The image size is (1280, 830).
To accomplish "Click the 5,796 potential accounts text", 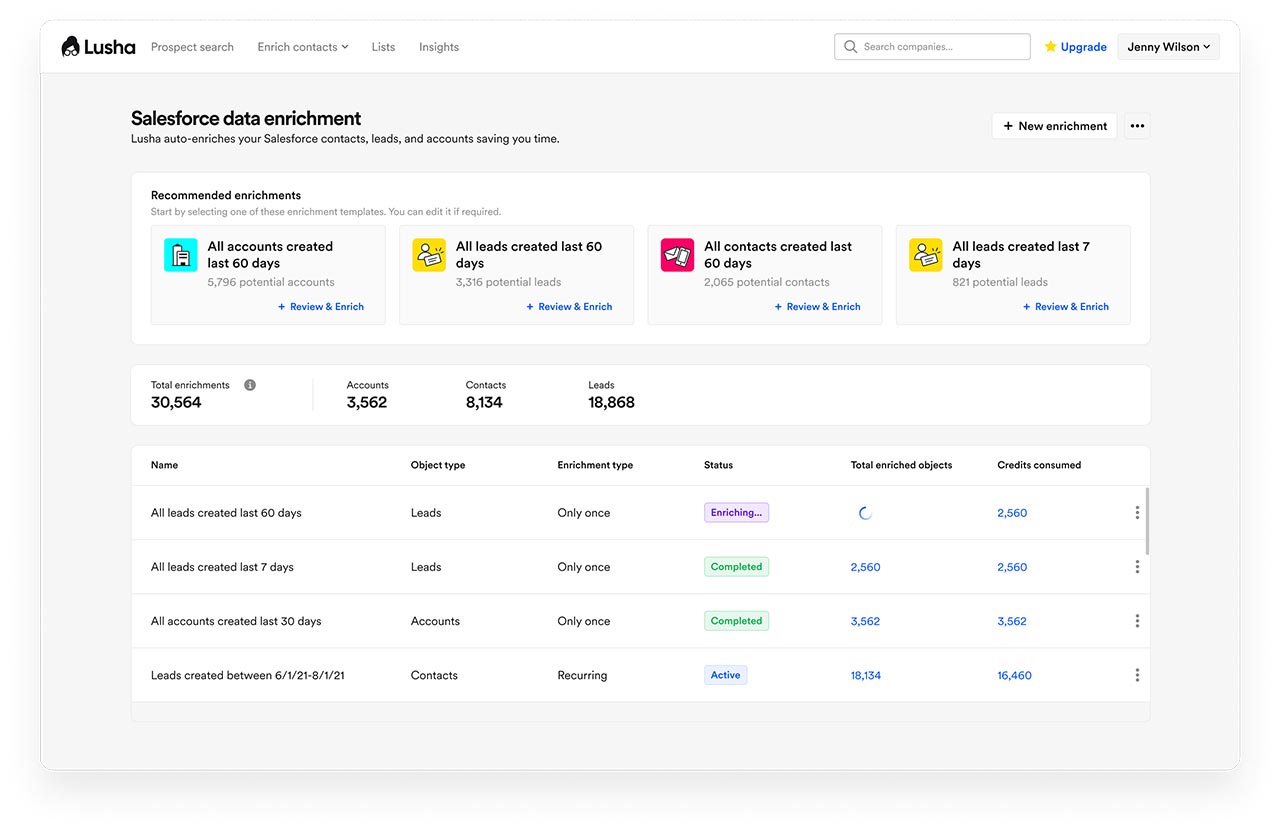I will point(271,282).
